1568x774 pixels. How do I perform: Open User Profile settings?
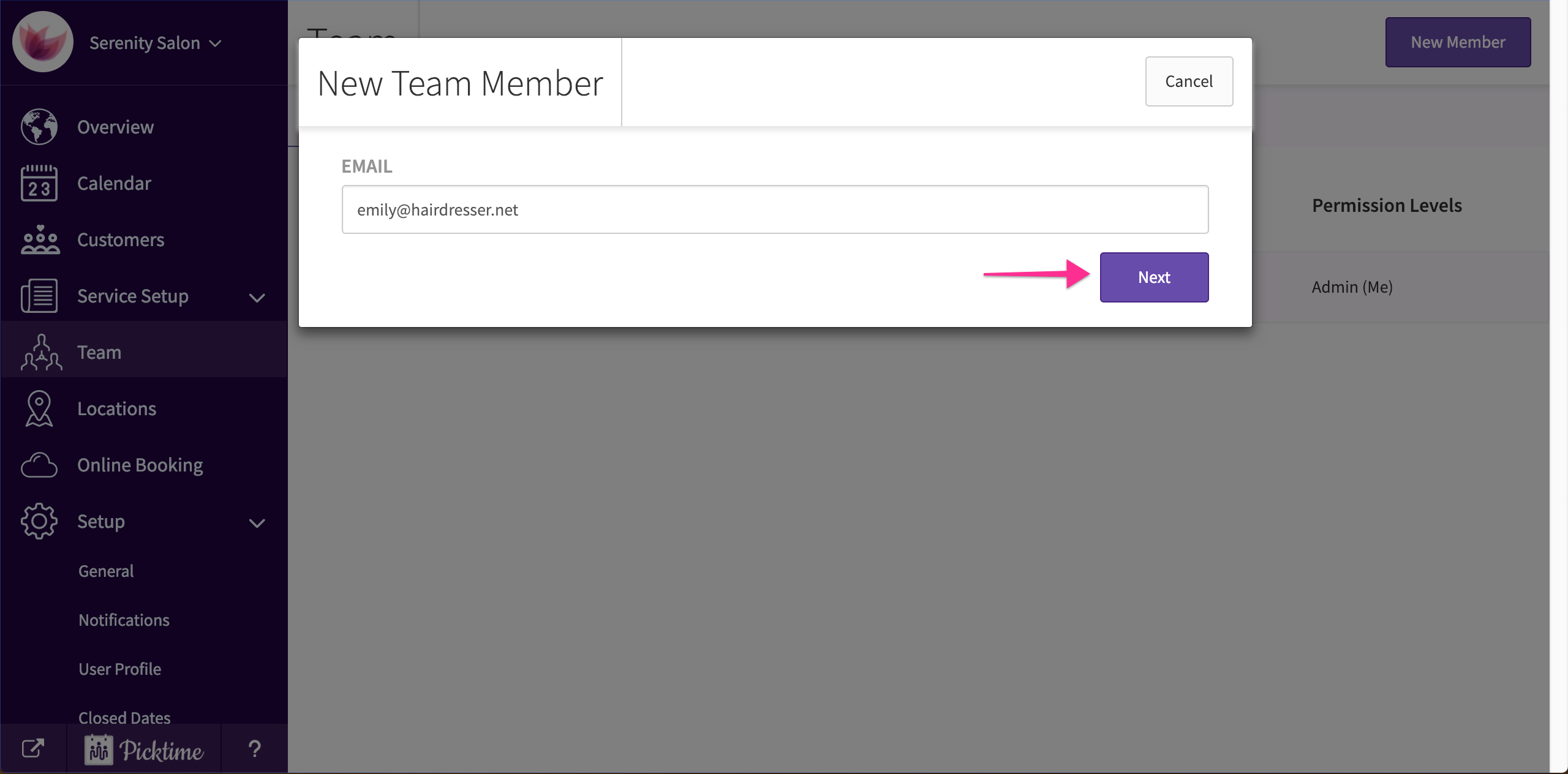tap(119, 669)
